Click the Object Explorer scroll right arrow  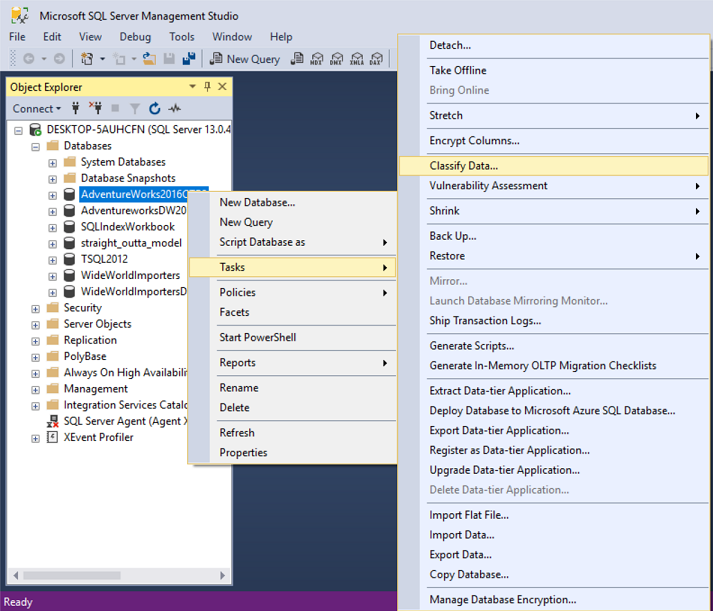[x=222, y=576]
